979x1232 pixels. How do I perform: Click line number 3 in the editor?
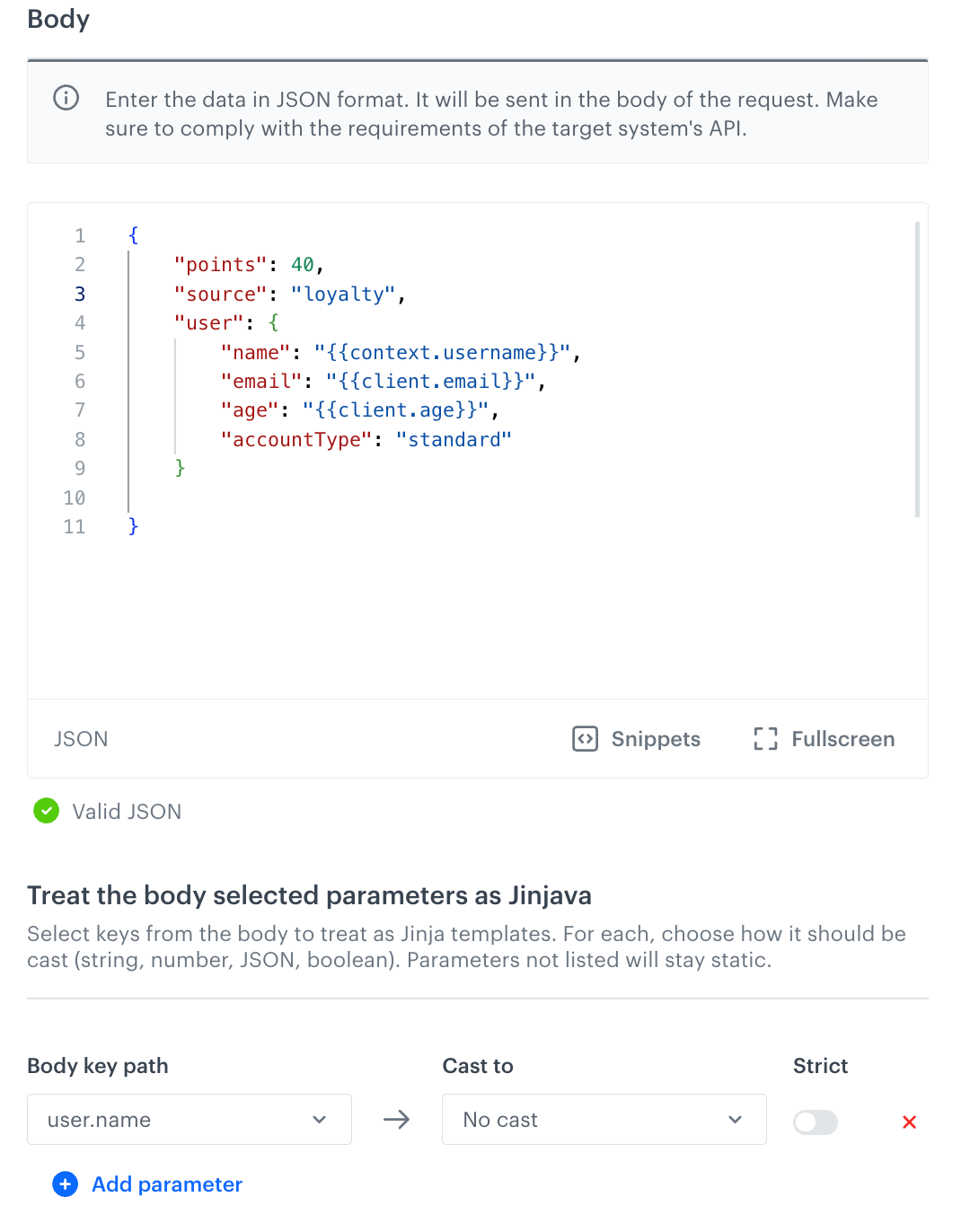80,294
